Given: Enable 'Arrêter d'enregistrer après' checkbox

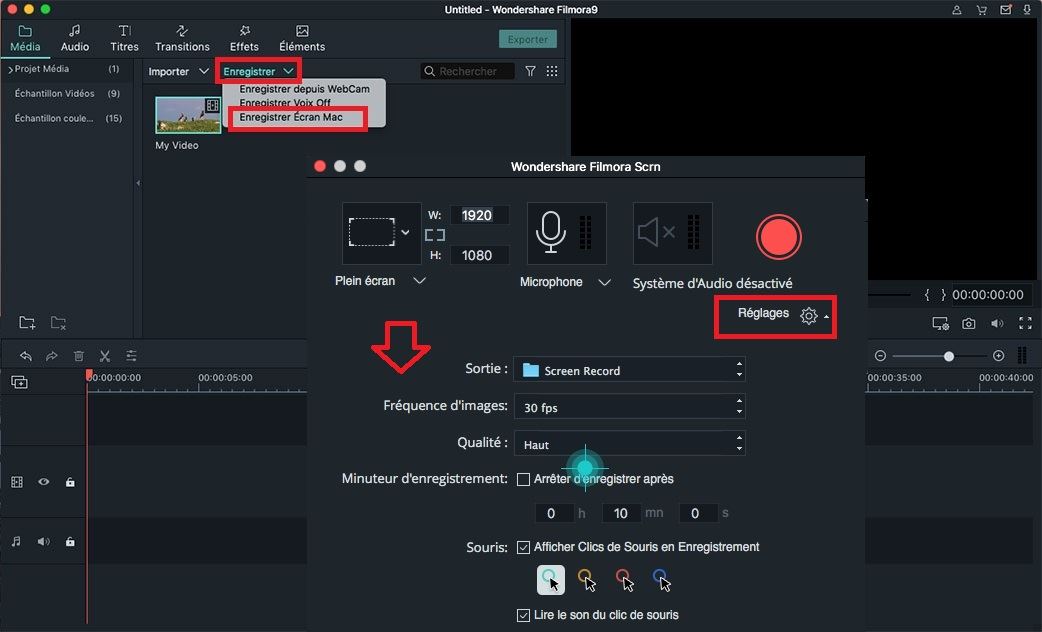Looking at the screenshot, I should coord(524,479).
